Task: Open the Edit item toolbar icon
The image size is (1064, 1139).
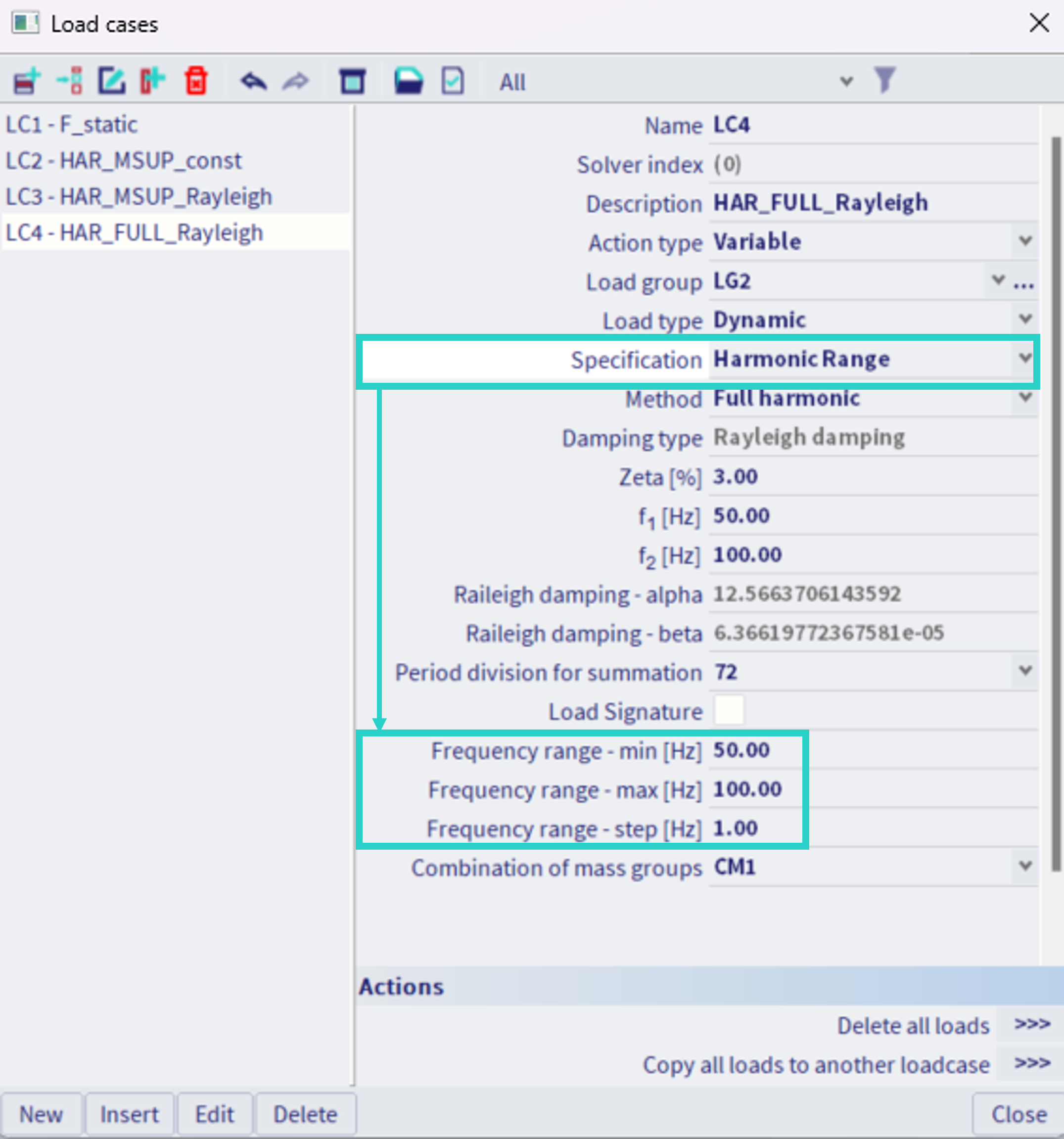Action: pyautogui.click(x=112, y=80)
